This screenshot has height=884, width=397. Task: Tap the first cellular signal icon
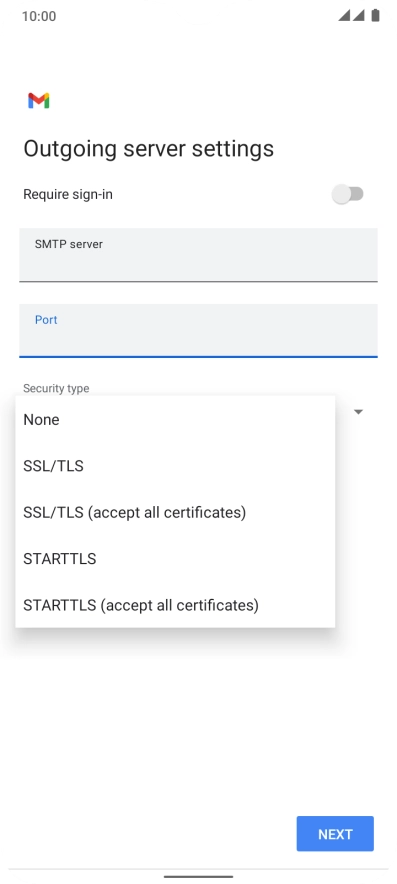click(344, 15)
